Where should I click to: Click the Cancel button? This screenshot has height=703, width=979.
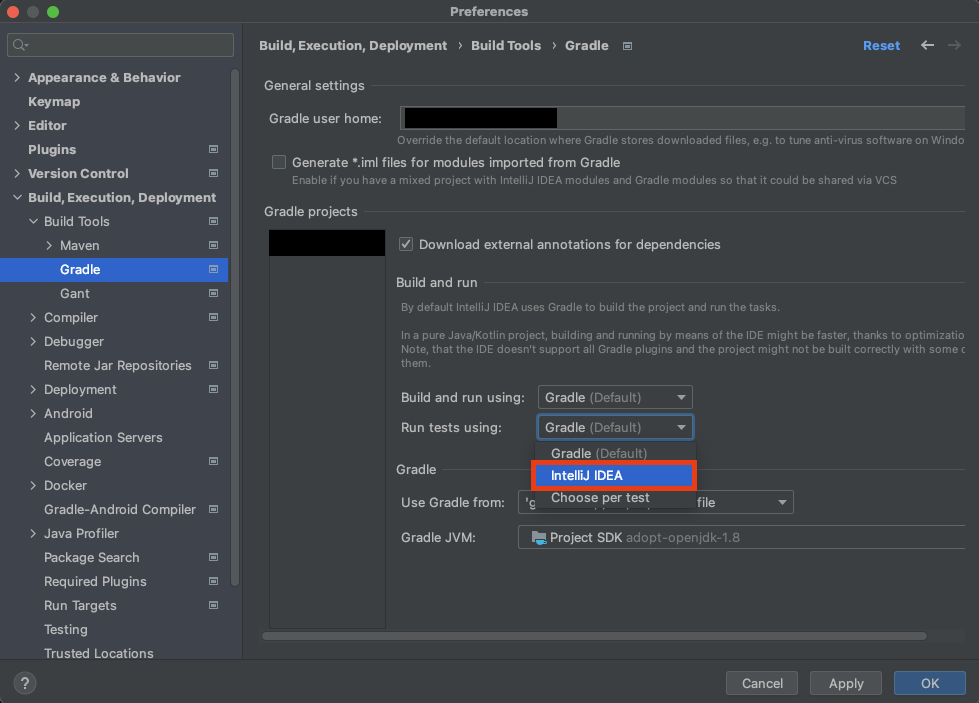coord(762,683)
